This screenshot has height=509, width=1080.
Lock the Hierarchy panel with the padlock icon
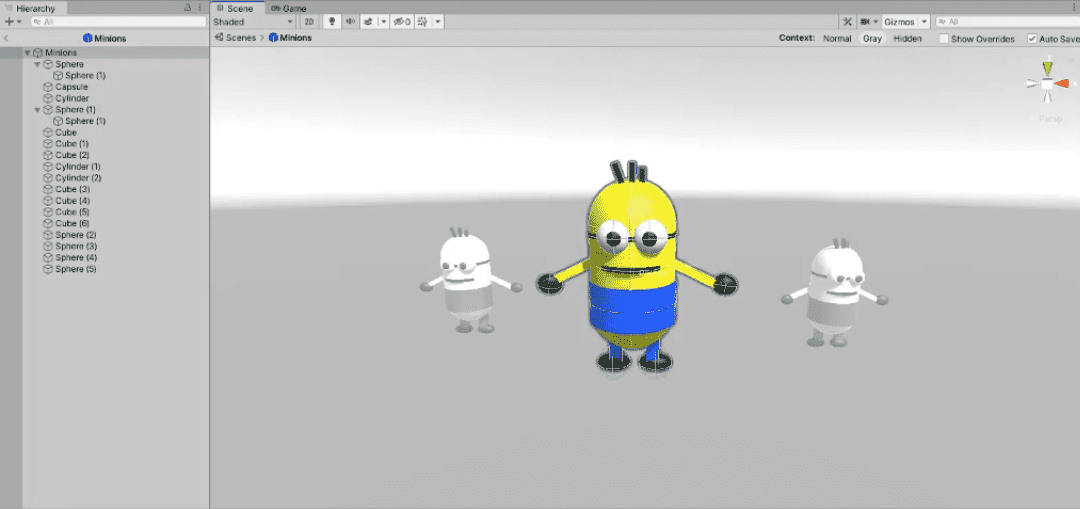(187, 8)
